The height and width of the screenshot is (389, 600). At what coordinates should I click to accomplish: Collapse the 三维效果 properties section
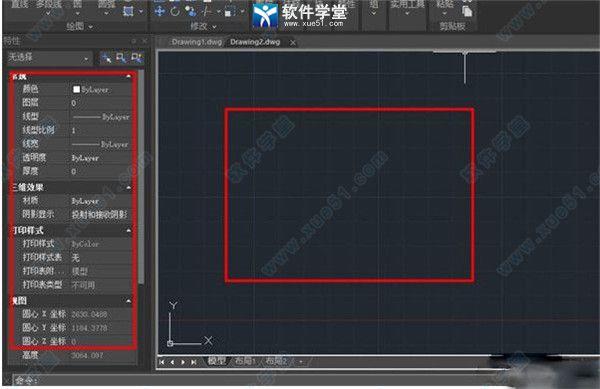coord(128,187)
